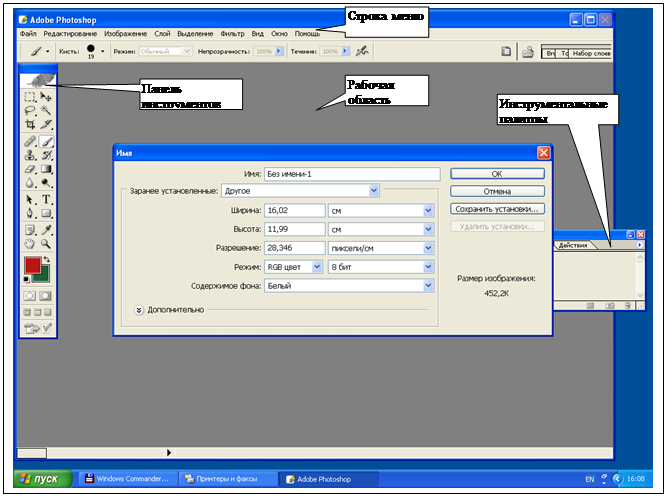
Task: Open the Windows пуск Start button
Action: pos(42,479)
